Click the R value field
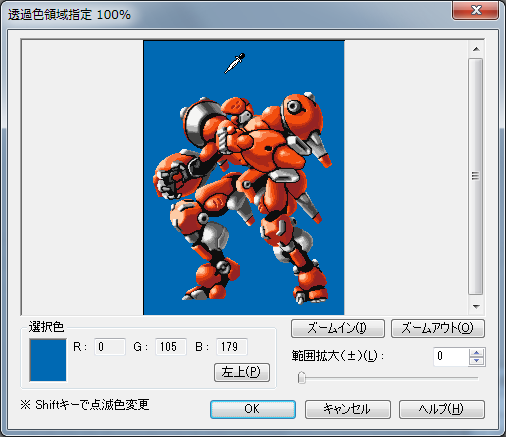 click(110, 347)
